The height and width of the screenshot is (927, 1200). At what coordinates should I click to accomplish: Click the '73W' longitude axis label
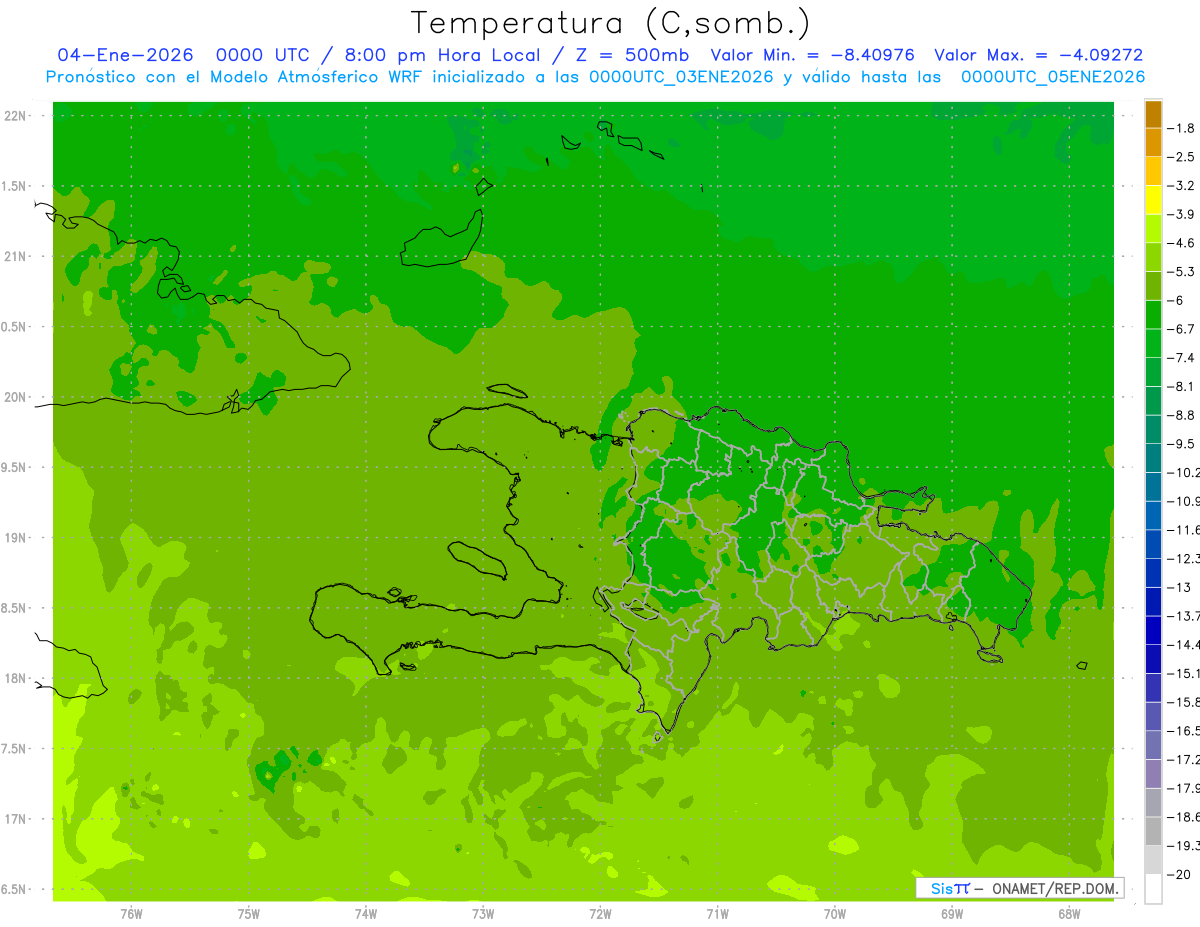coord(483,913)
